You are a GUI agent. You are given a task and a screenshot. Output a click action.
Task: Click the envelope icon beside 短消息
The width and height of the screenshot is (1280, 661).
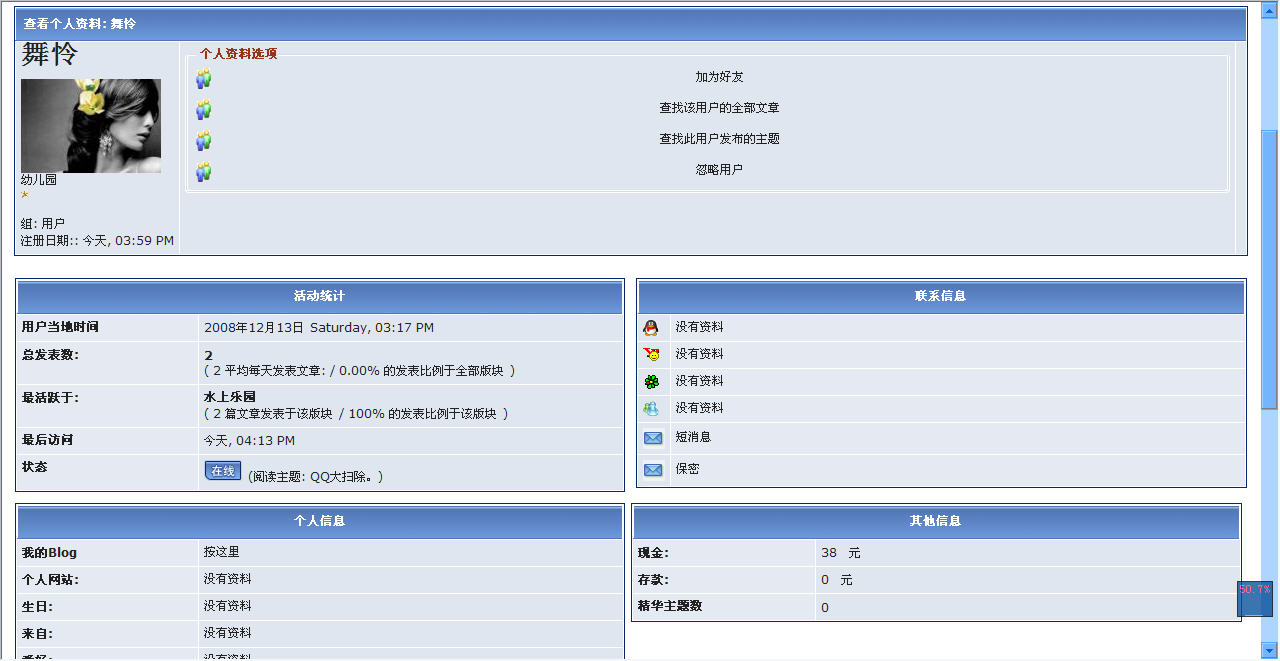coord(653,438)
